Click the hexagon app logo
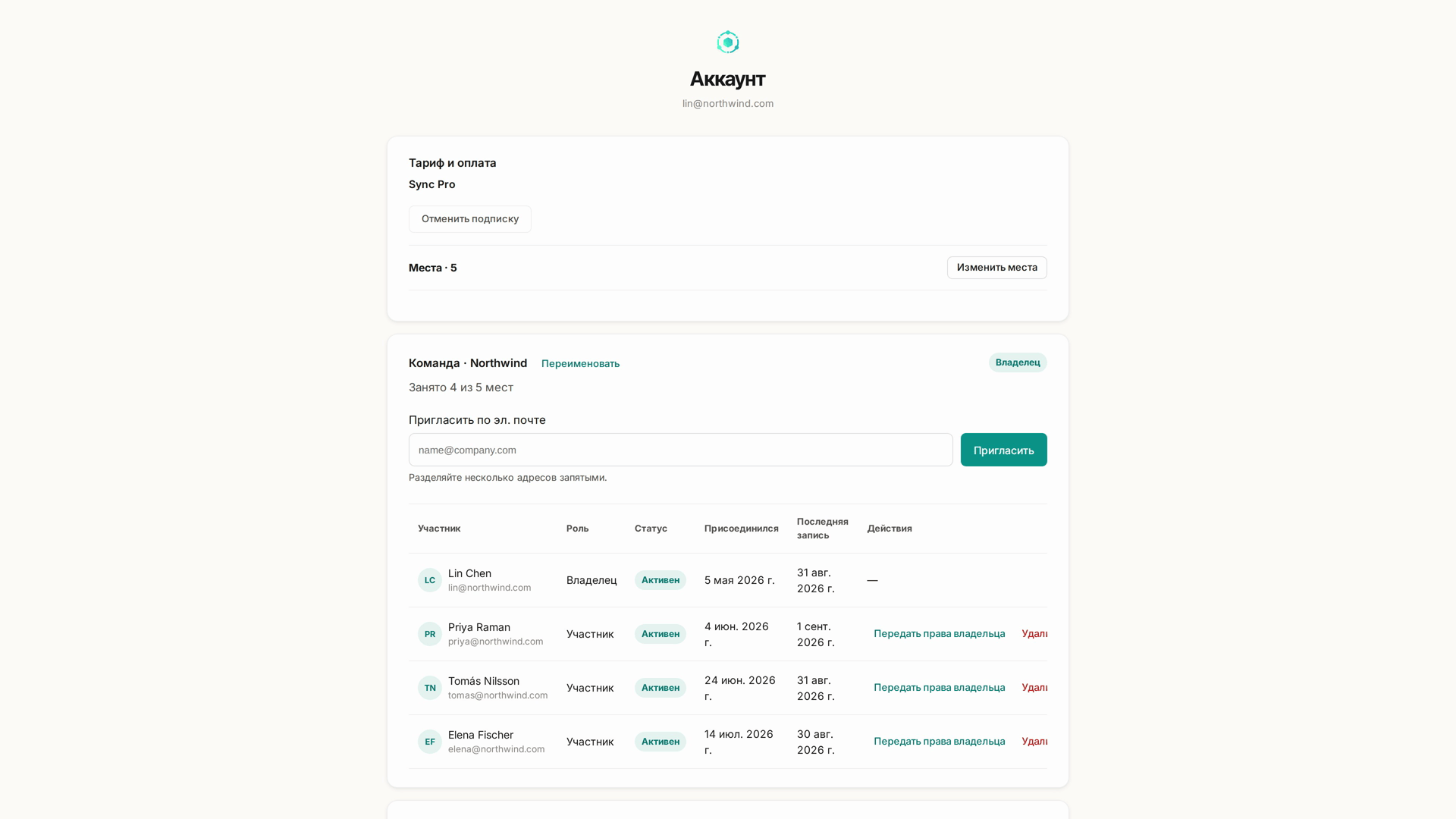The height and width of the screenshot is (819, 1456). click(728, 42)
